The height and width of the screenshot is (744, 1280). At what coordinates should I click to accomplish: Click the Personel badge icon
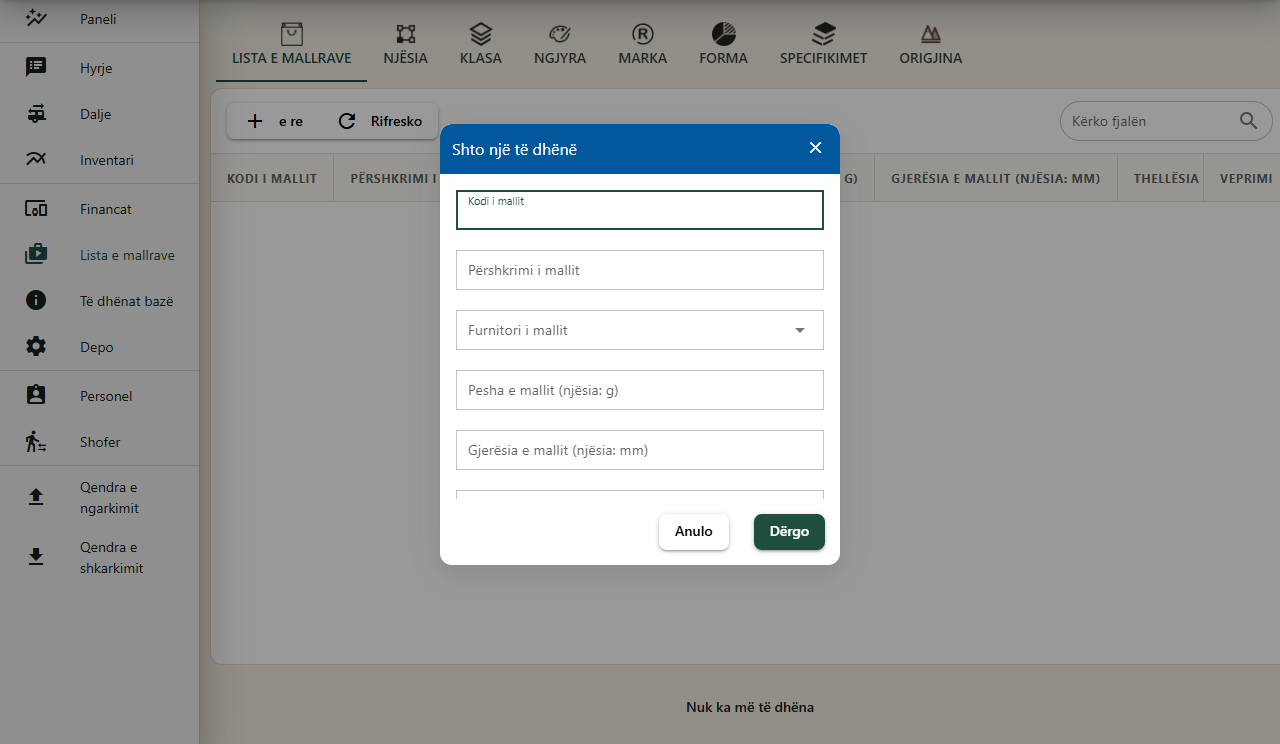pyautogui.click(x=36, y=395)
